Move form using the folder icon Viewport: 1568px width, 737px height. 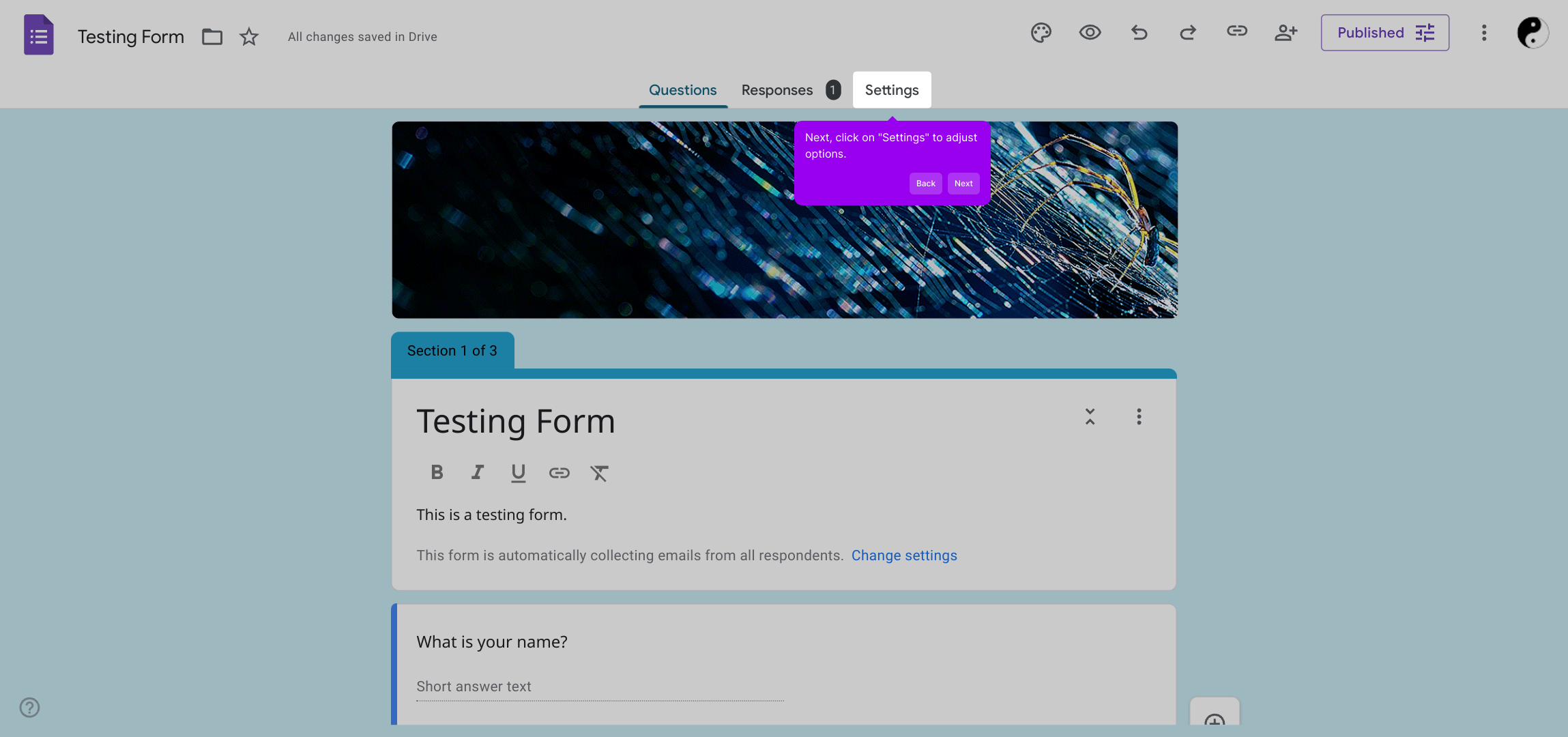(x=212, y=37)
